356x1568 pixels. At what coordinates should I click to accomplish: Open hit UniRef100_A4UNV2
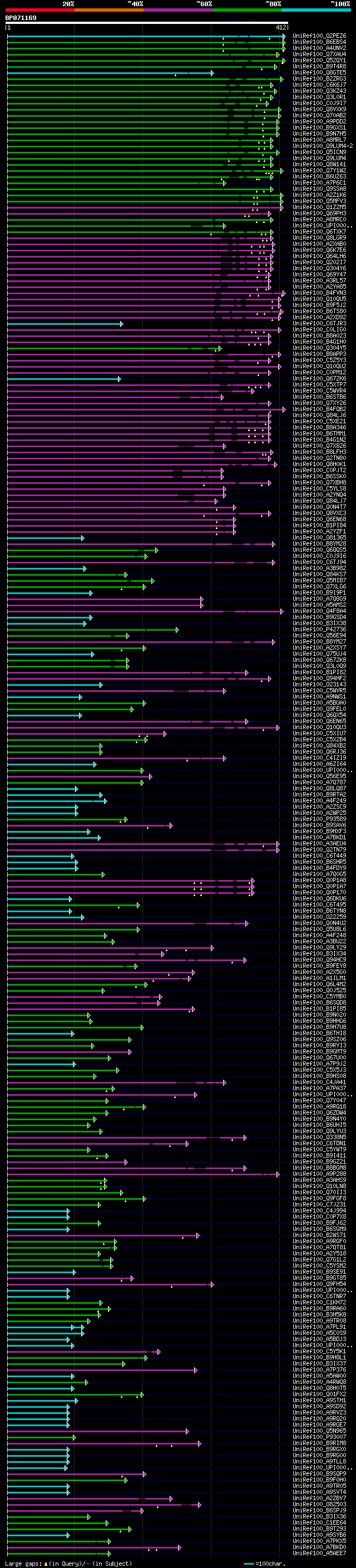click(319, 48)
